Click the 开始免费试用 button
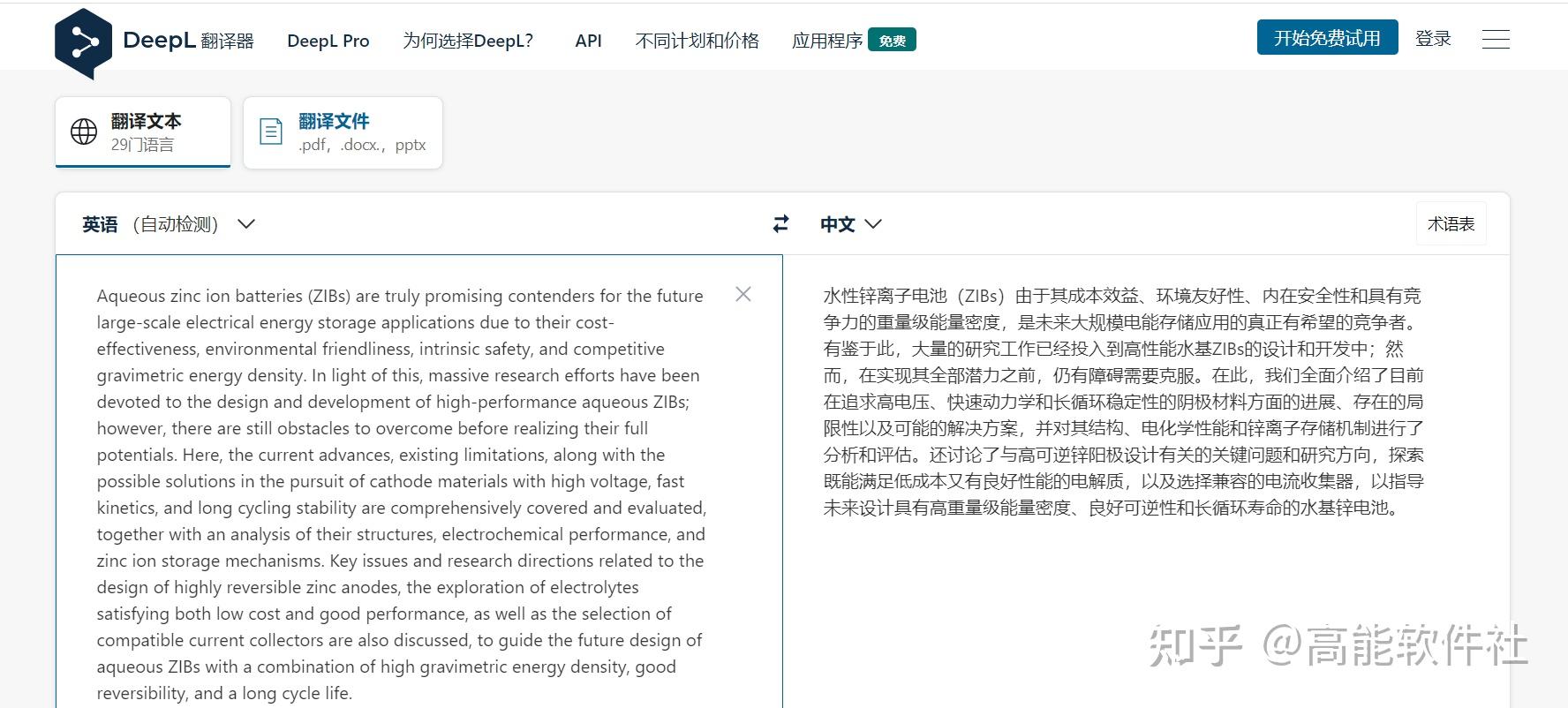This screenshot has width=1568, height=708. tap(1327, 38)
